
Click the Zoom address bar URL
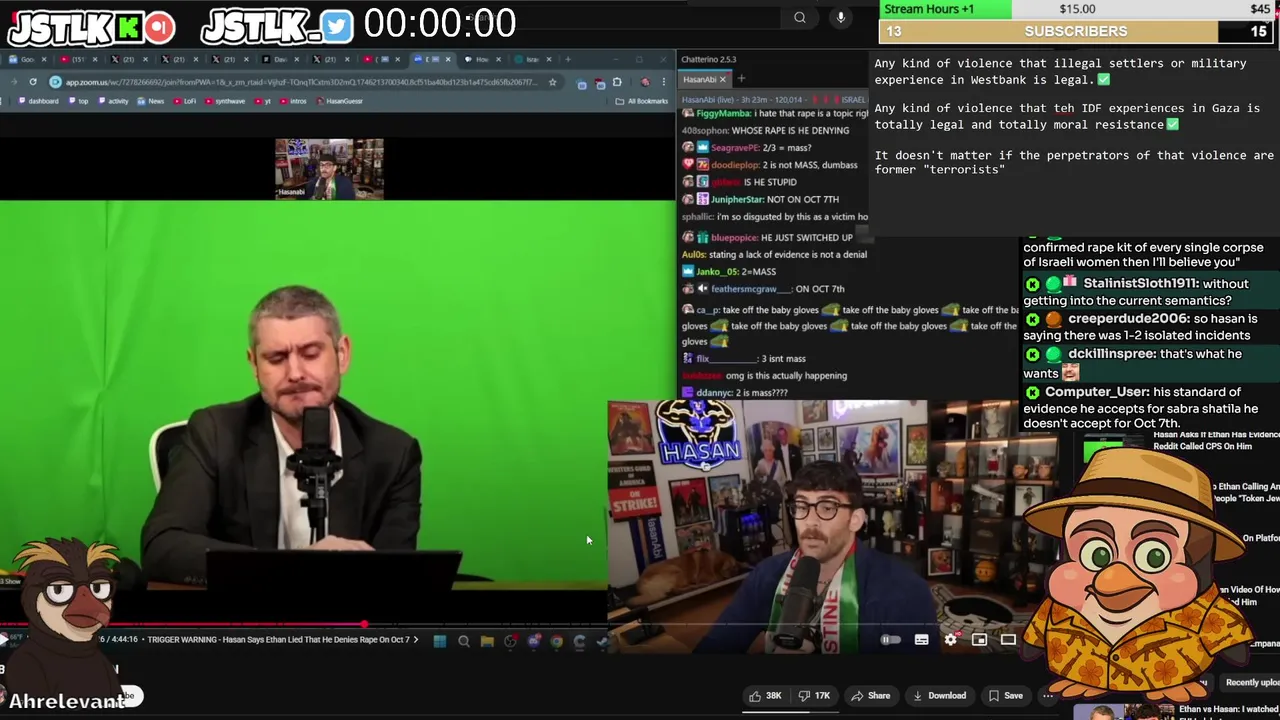pos(300,82)
